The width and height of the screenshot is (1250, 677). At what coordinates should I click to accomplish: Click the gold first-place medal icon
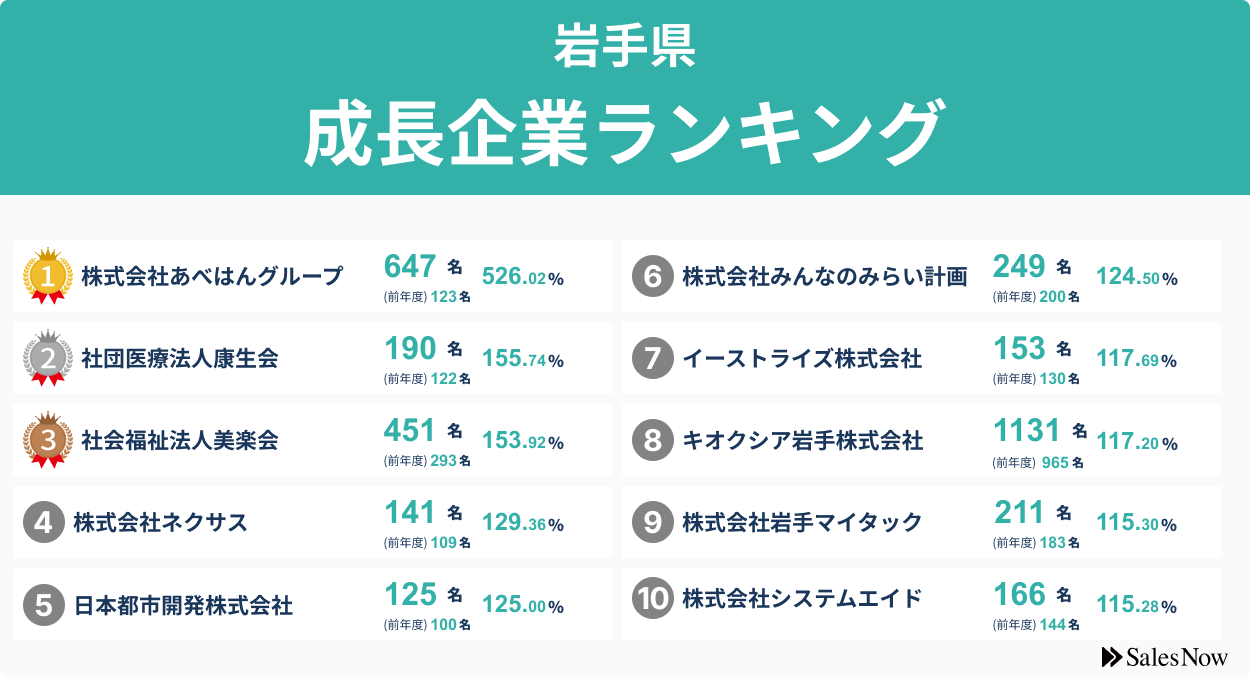48,276
